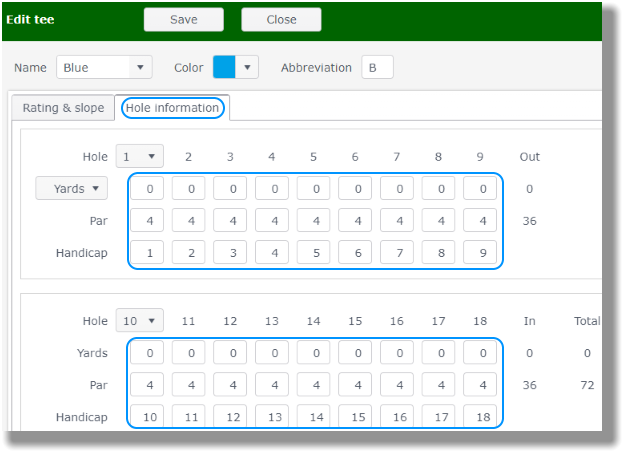This screenshot has height=453, width=624.
Task: Edit Yards field for hole 9
Action: pos(480,188)
